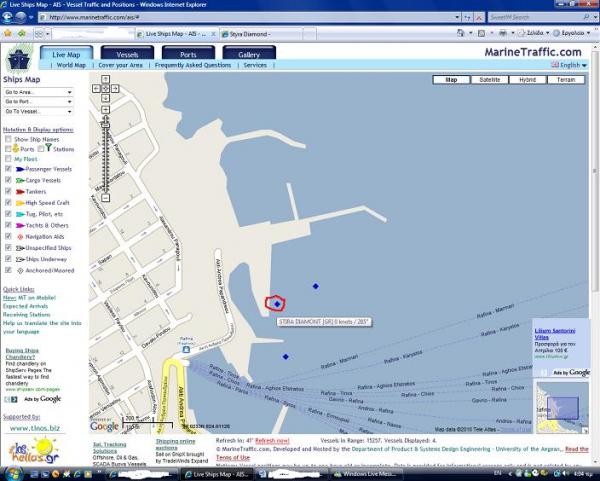Open the Go to Port dropdown
Screen dimensions: 600x481
[x=38, y=101]
